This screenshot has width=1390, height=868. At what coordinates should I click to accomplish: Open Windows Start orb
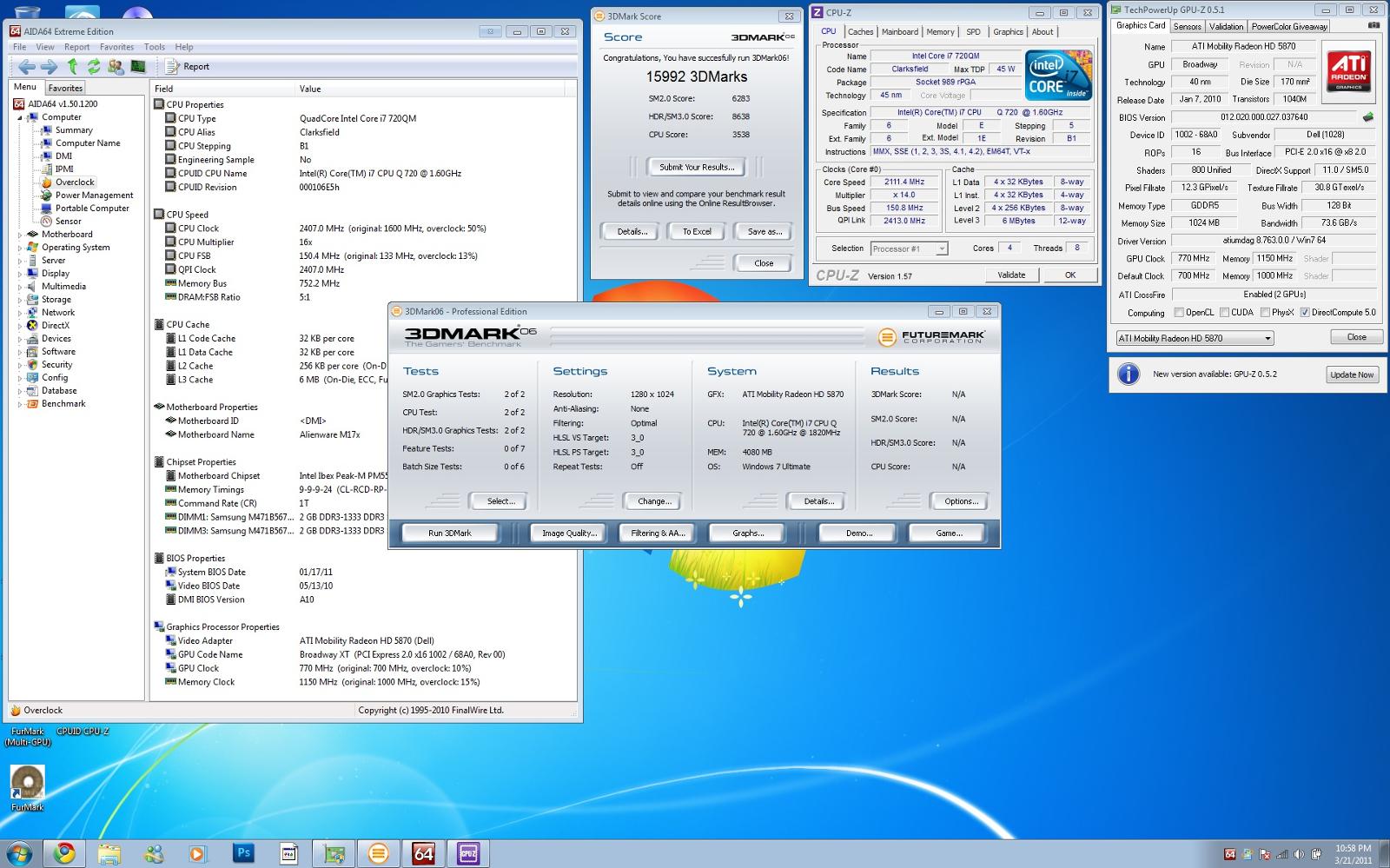(19, 853)
